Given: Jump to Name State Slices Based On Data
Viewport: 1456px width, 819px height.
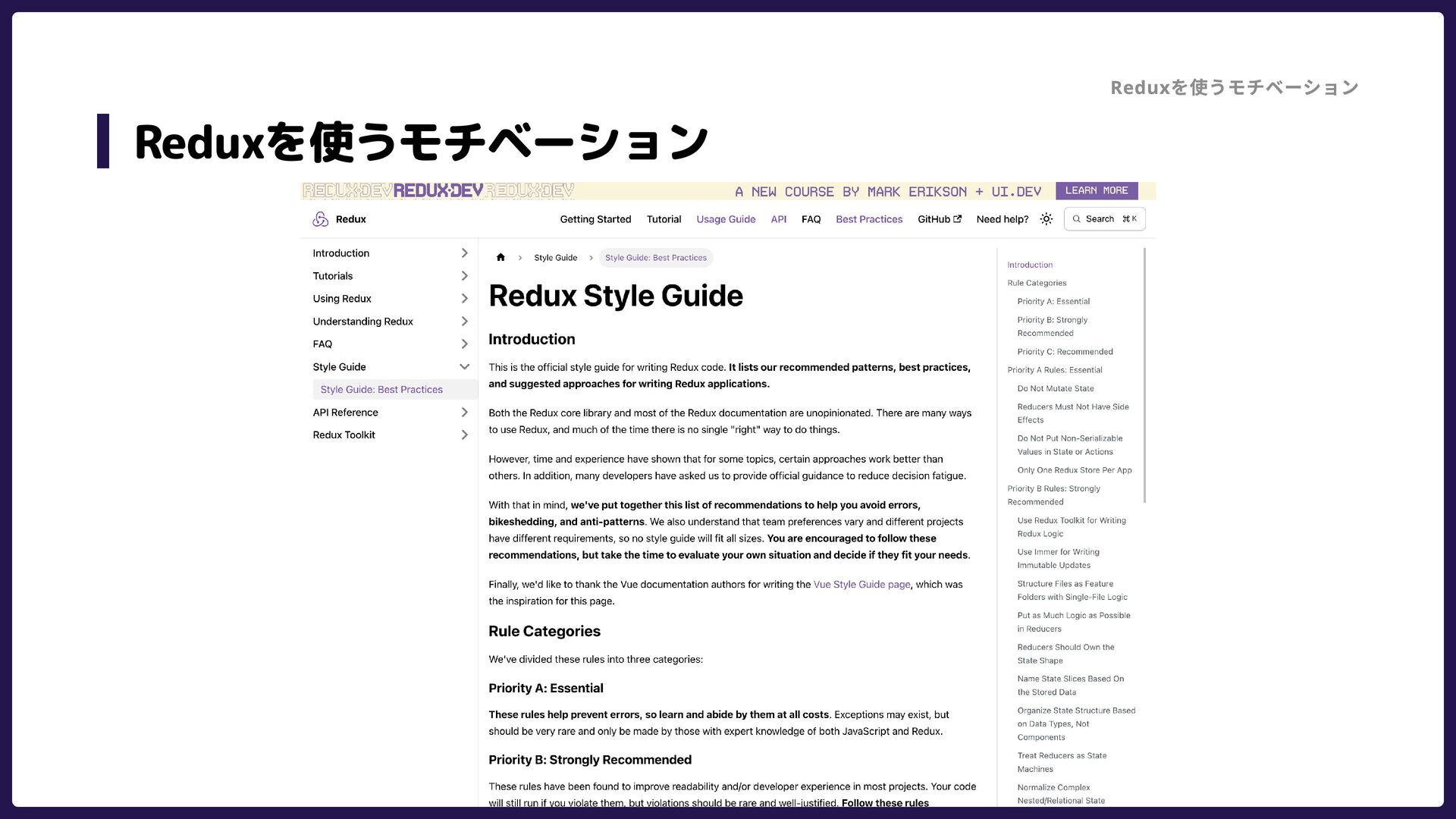Looking at the screenshot, I should [x=1070, y=686].
